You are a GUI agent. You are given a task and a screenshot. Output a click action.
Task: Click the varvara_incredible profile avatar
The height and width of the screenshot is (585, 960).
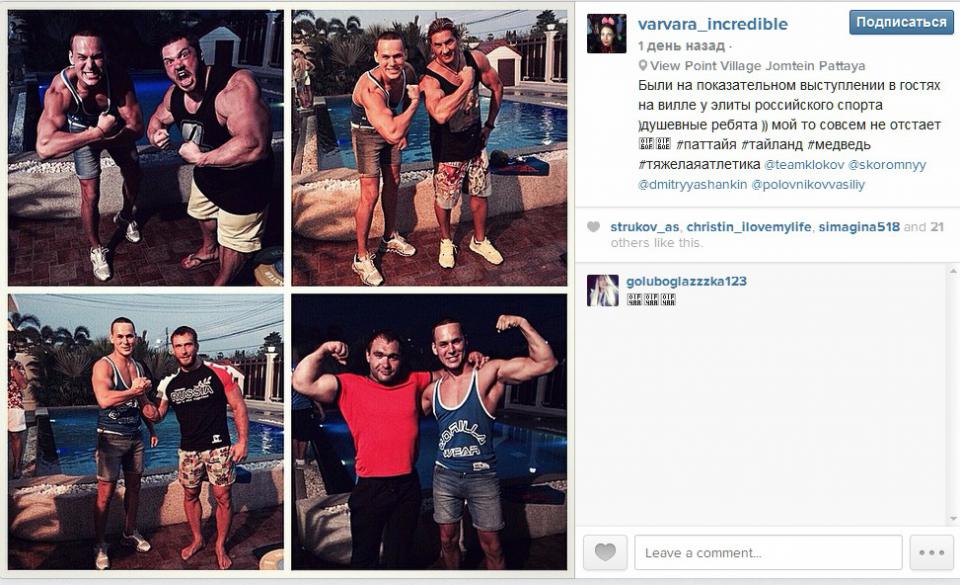coord(607,34)
